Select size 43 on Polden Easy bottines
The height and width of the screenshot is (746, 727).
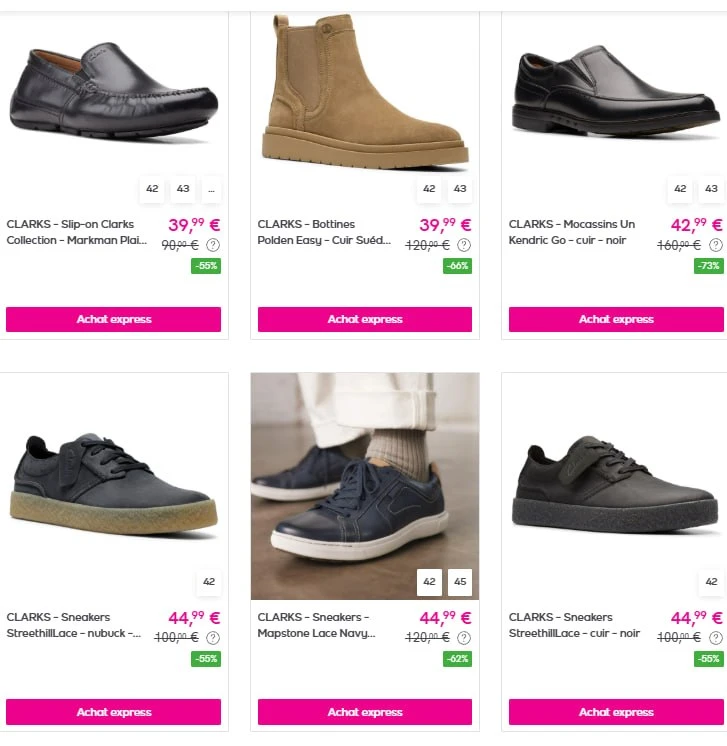(x=460, y=189)
